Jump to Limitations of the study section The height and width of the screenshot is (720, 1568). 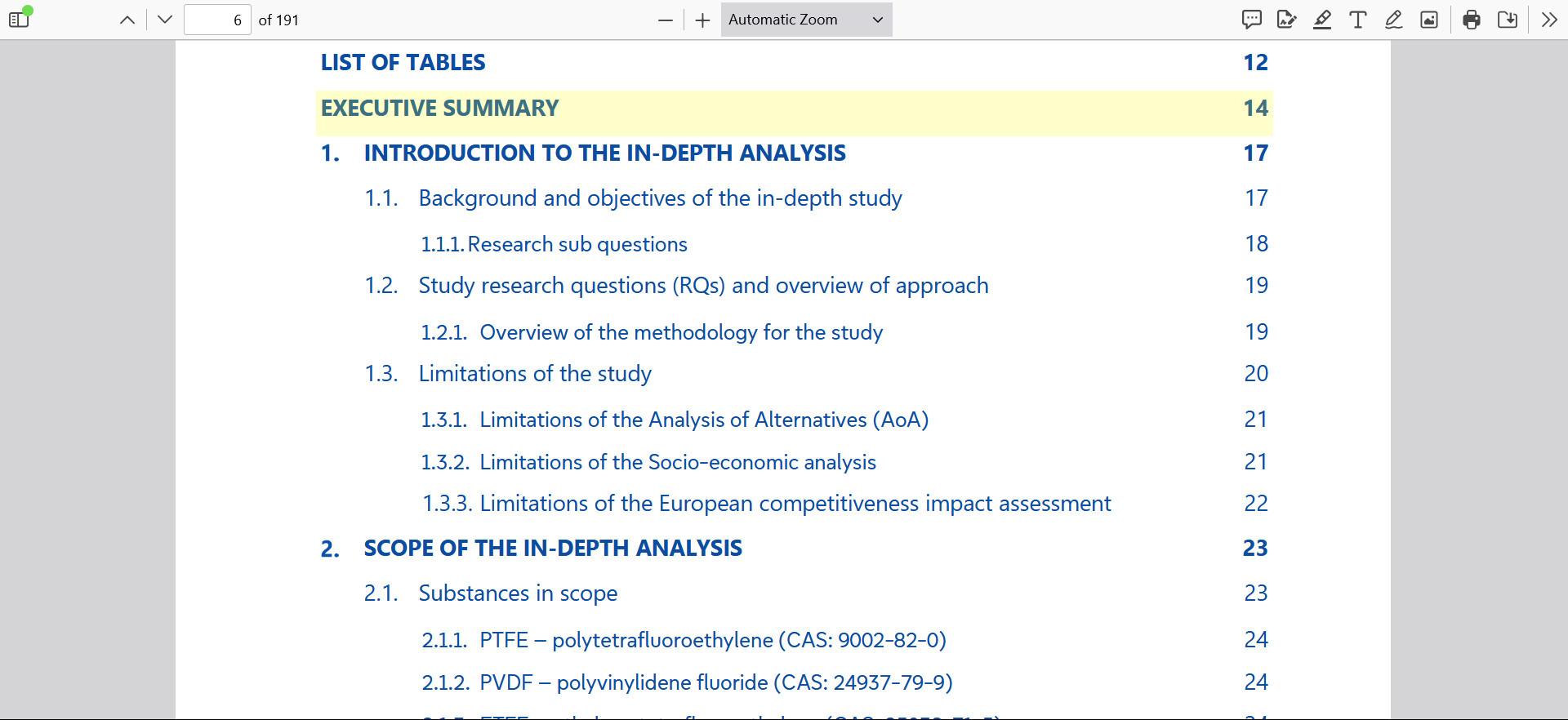(x=535, y=374)
